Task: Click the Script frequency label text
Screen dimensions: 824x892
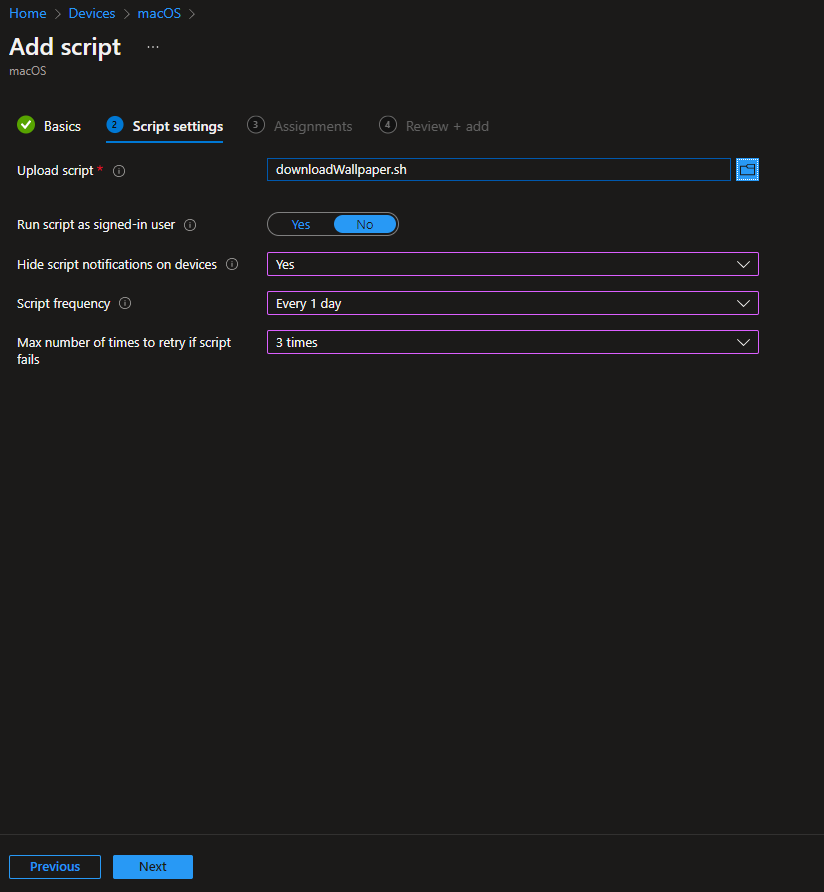Action: pyautogui.click(x=63, y=304)
